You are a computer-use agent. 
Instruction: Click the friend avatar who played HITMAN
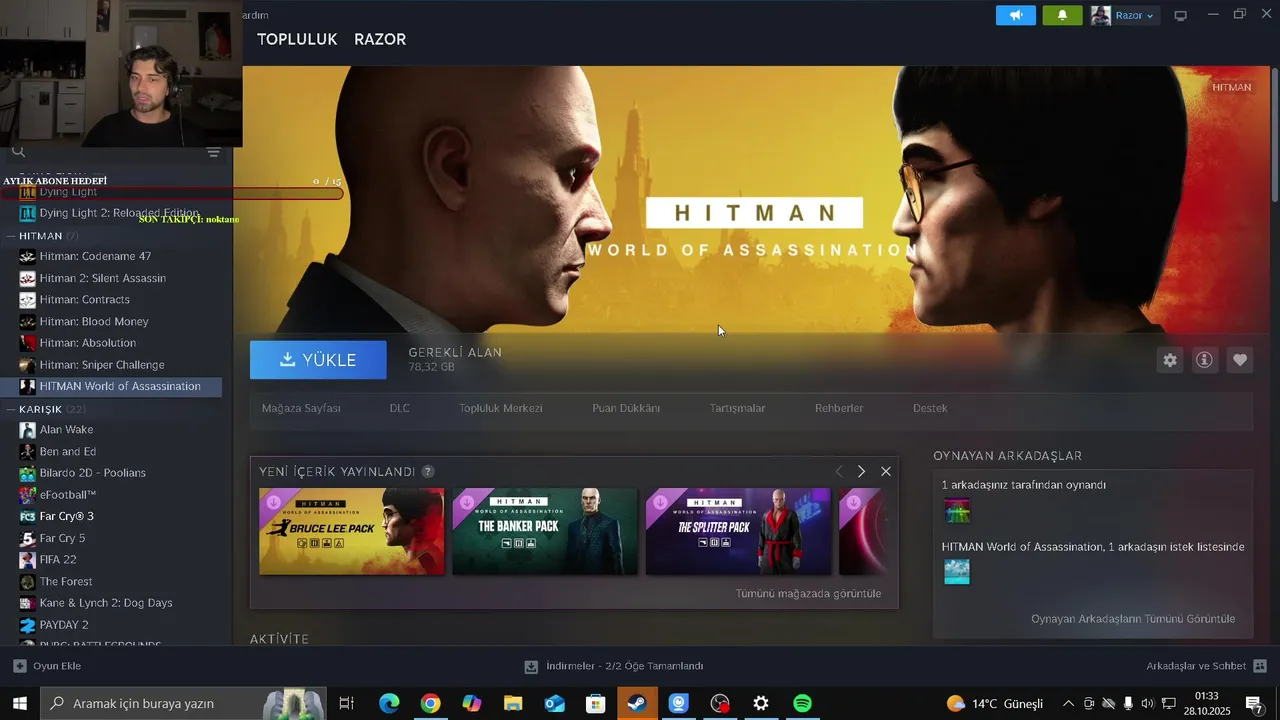point(957,512)
